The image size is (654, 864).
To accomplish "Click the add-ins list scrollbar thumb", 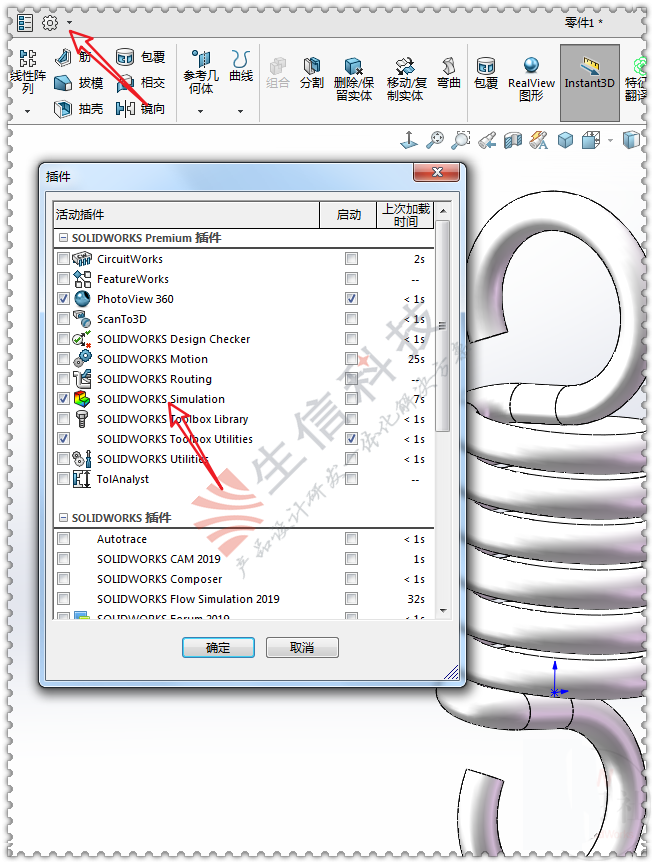I will (x=443, y=326).
